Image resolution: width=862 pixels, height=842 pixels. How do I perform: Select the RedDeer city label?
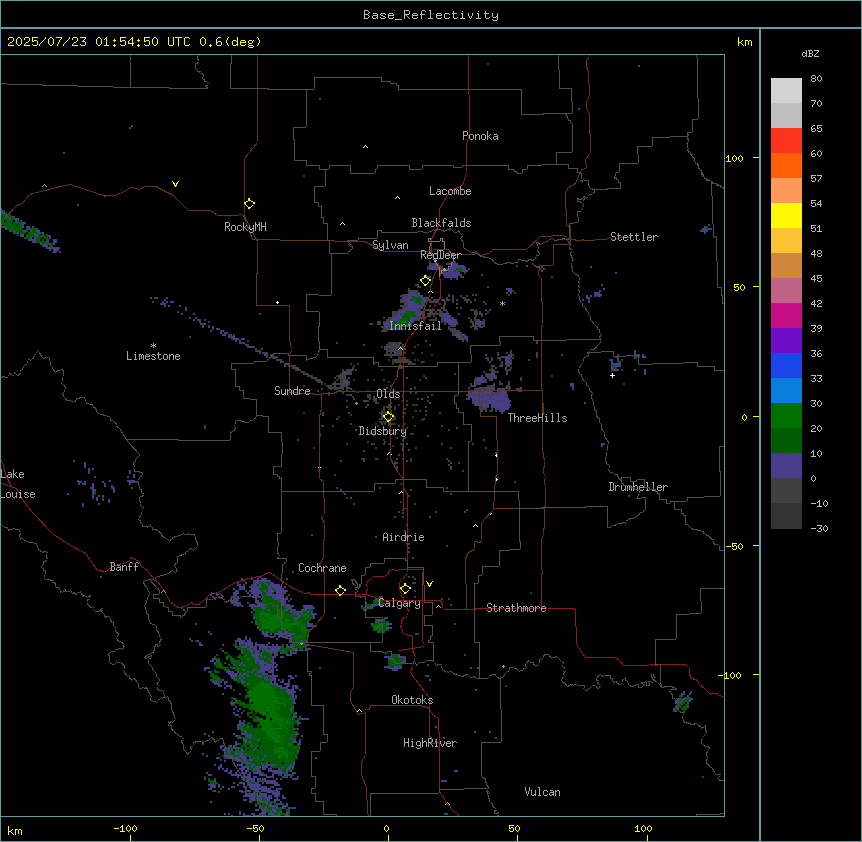coord(440,255)
